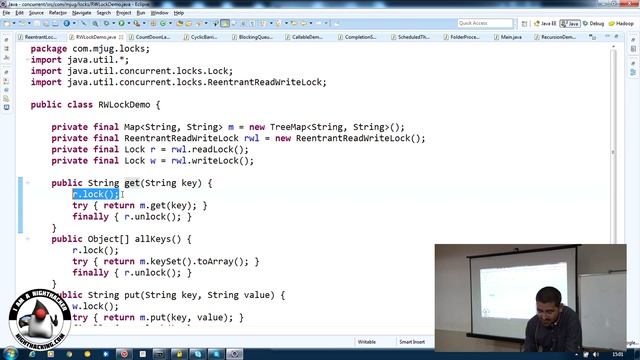Click the New file toolbar icon
Image resolution: width=640 pixels, height=360 pixels.
click(x=7, y=23)
